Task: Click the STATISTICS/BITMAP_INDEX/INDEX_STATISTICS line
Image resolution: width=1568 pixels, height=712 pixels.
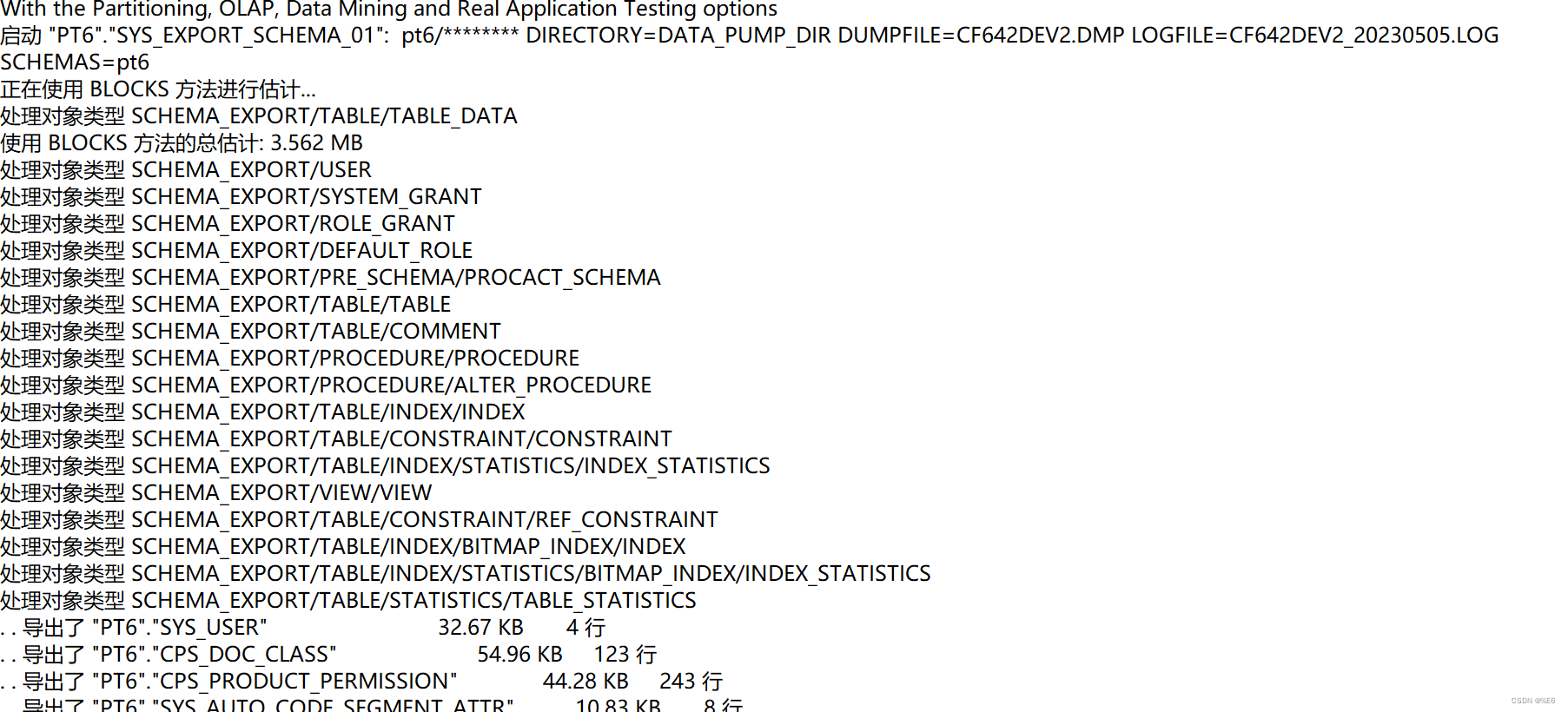Action: pos(466,574)
